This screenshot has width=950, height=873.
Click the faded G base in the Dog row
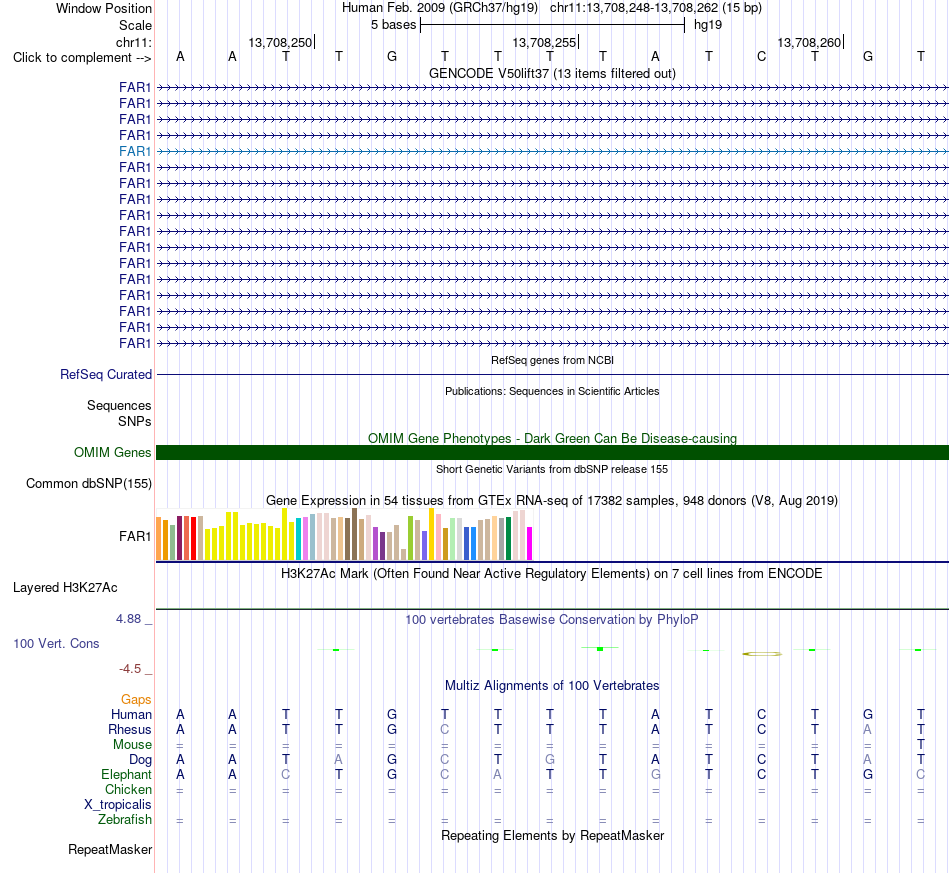click(x=550, y=760)
